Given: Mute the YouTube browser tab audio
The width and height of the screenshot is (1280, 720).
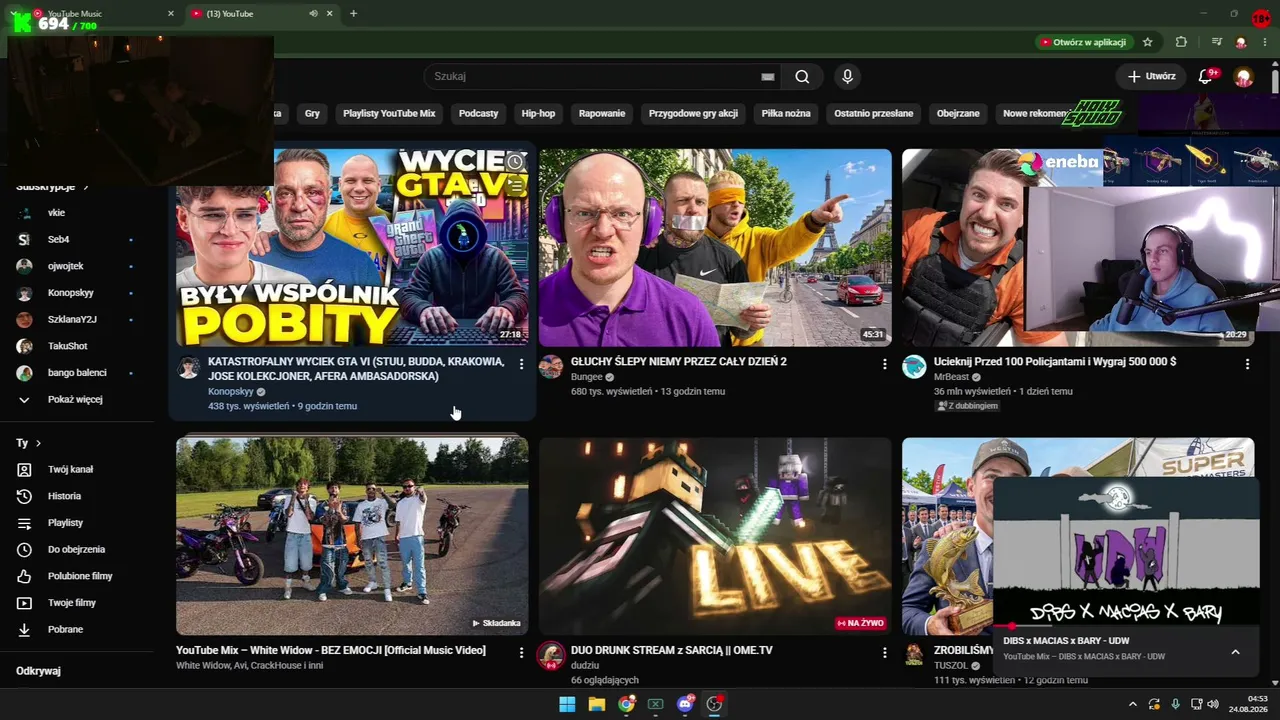Looking at the screenshot, I should pos(313,14).
